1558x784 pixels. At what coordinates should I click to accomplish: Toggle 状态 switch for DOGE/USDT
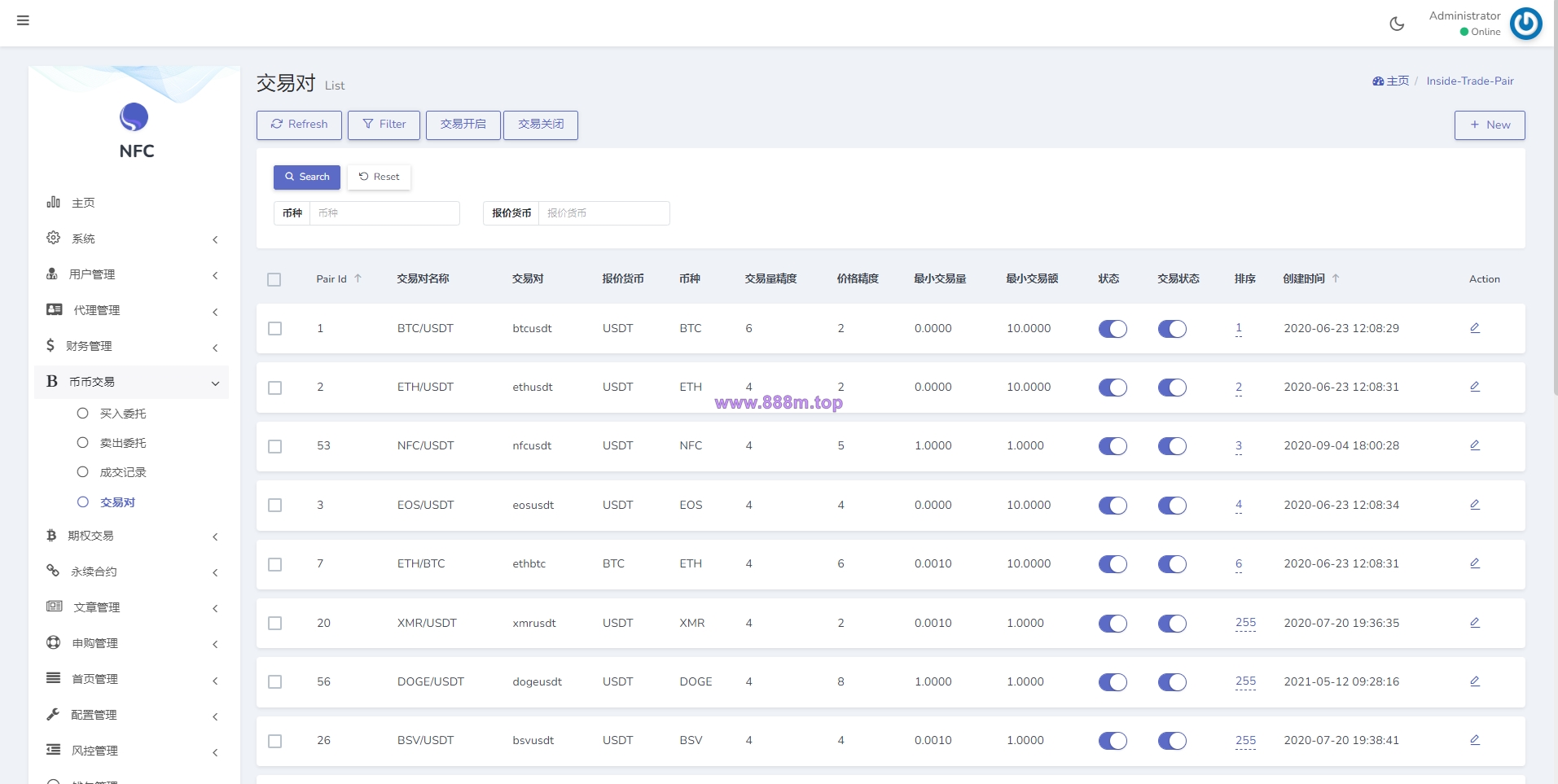click(x=1113, y=682)
